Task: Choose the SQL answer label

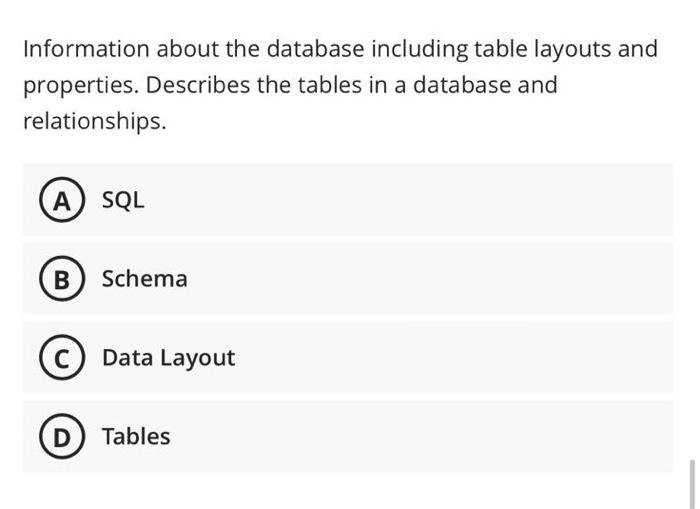Action: (x=123, y=200)
